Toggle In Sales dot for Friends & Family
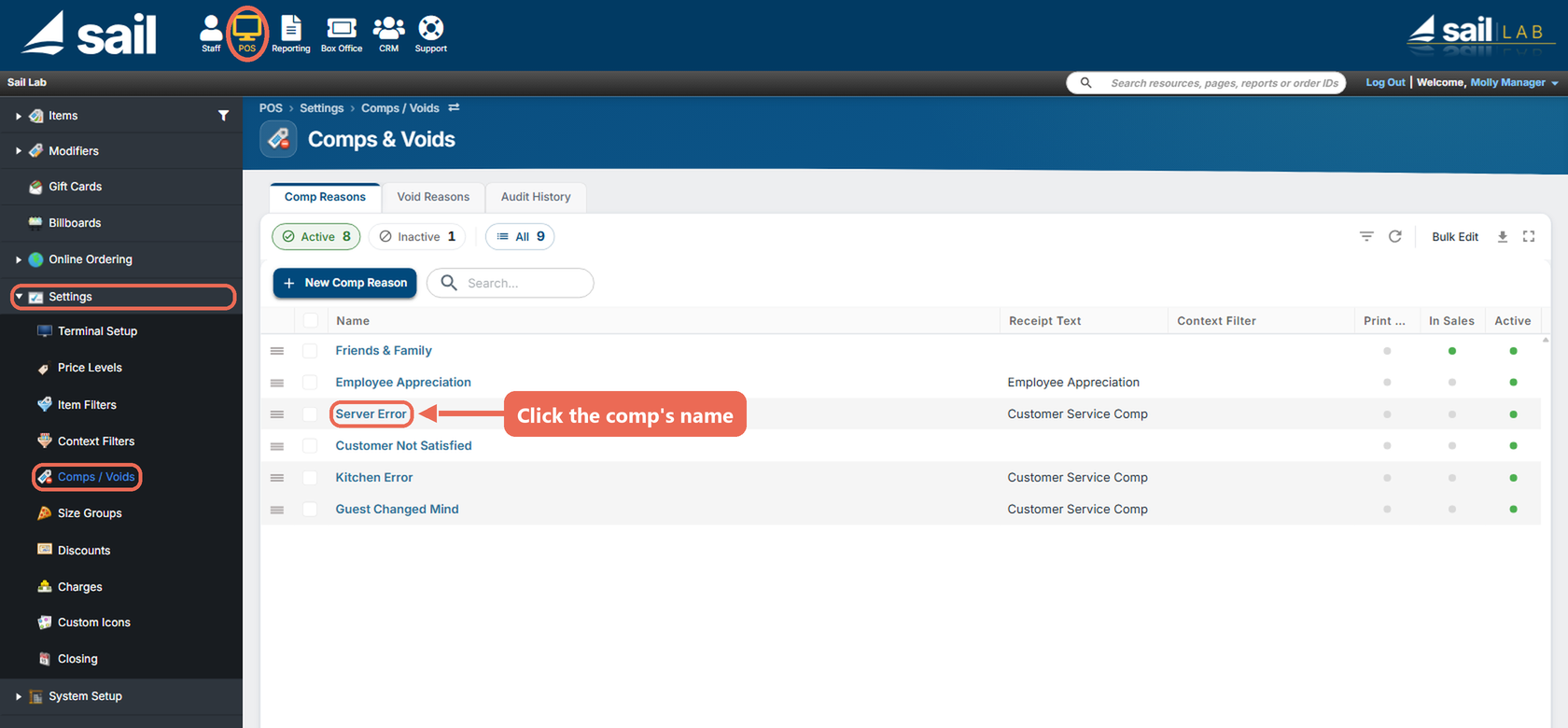 click(1452, 351)
